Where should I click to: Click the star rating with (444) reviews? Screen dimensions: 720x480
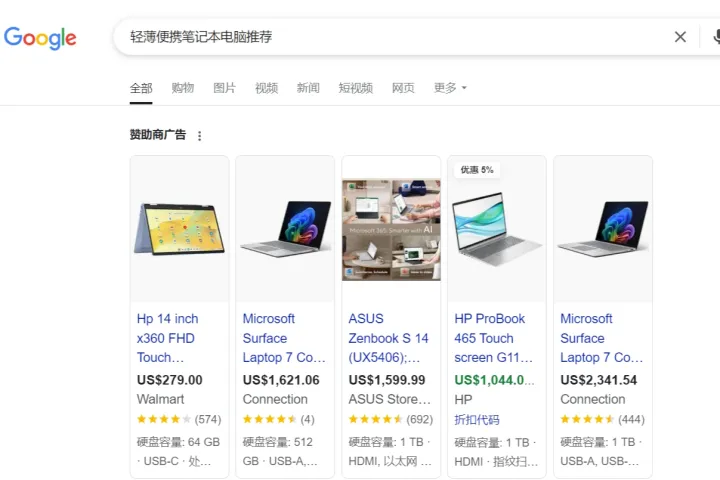tap(602, 419)
